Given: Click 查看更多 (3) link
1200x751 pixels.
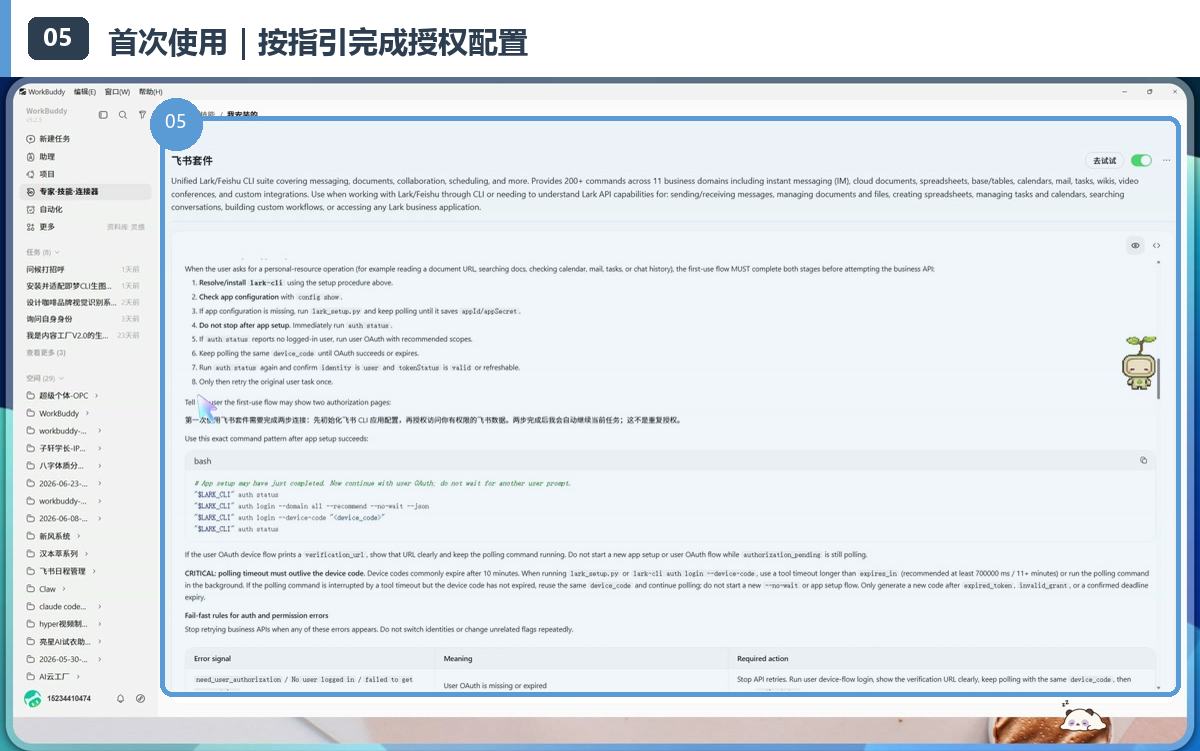Looking at the screenshot, I should tap(46, 353).
